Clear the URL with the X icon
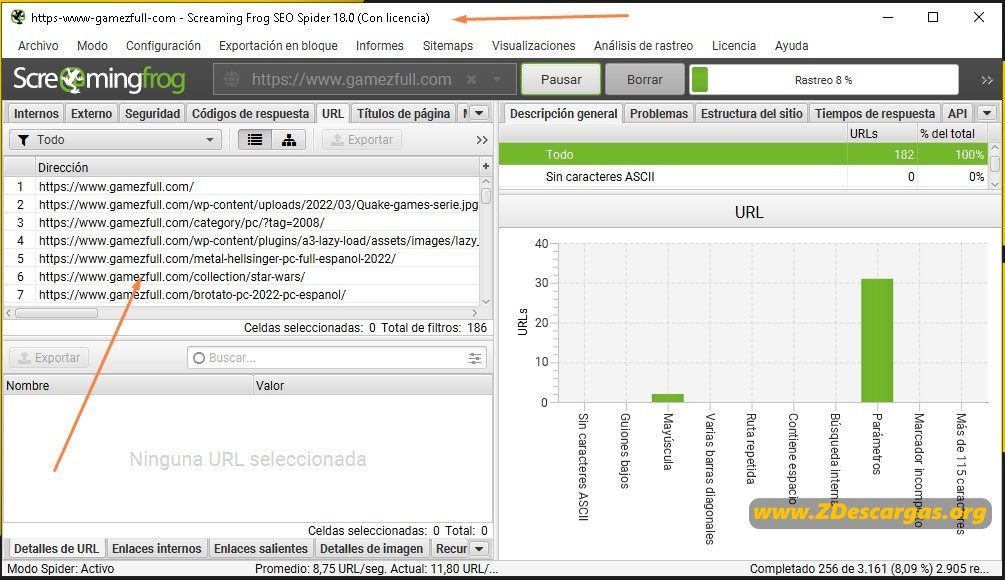This screenshot has height=580, width=1005. point(471,79)
